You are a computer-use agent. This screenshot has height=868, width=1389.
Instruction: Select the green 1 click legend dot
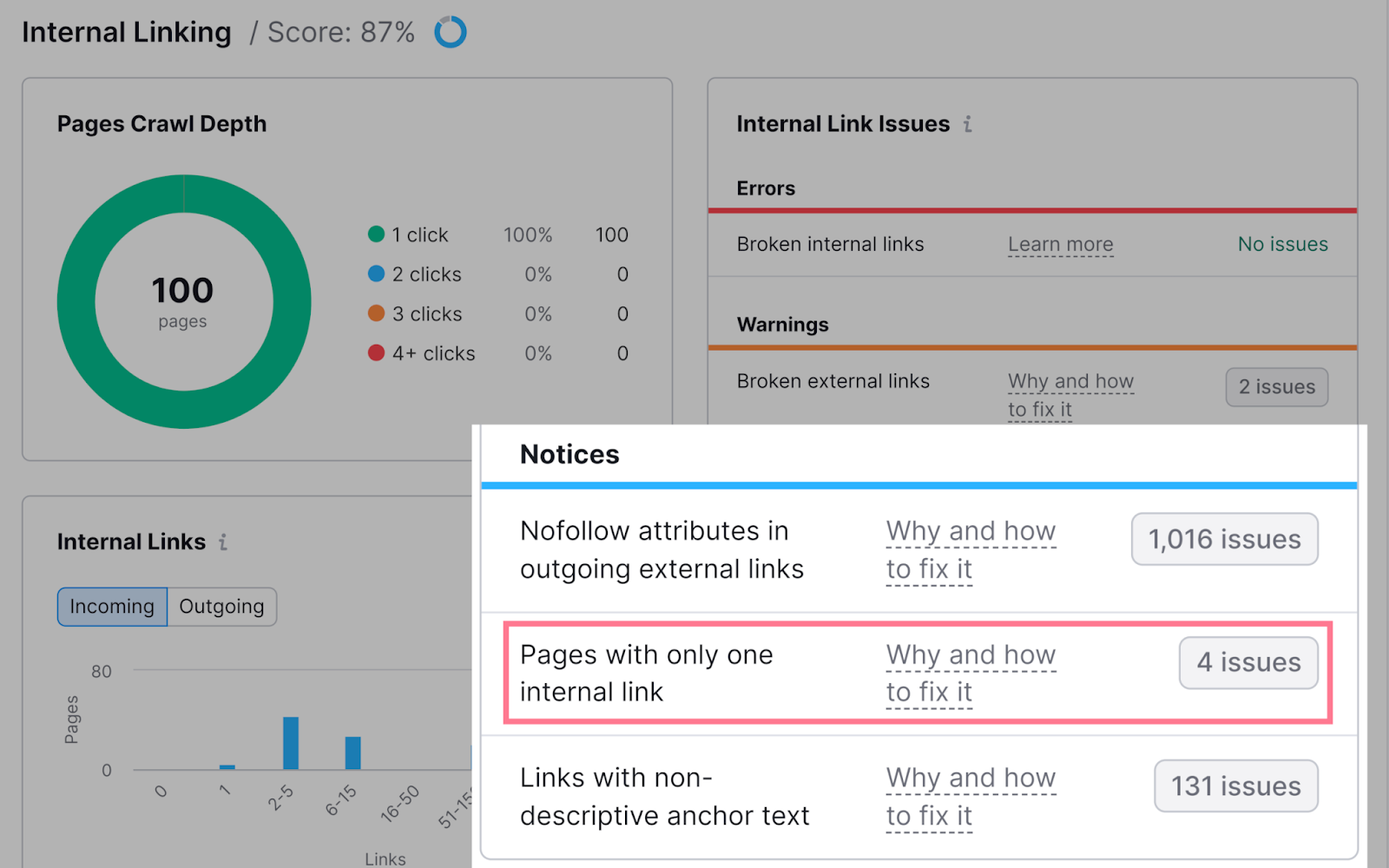point(376,234)
